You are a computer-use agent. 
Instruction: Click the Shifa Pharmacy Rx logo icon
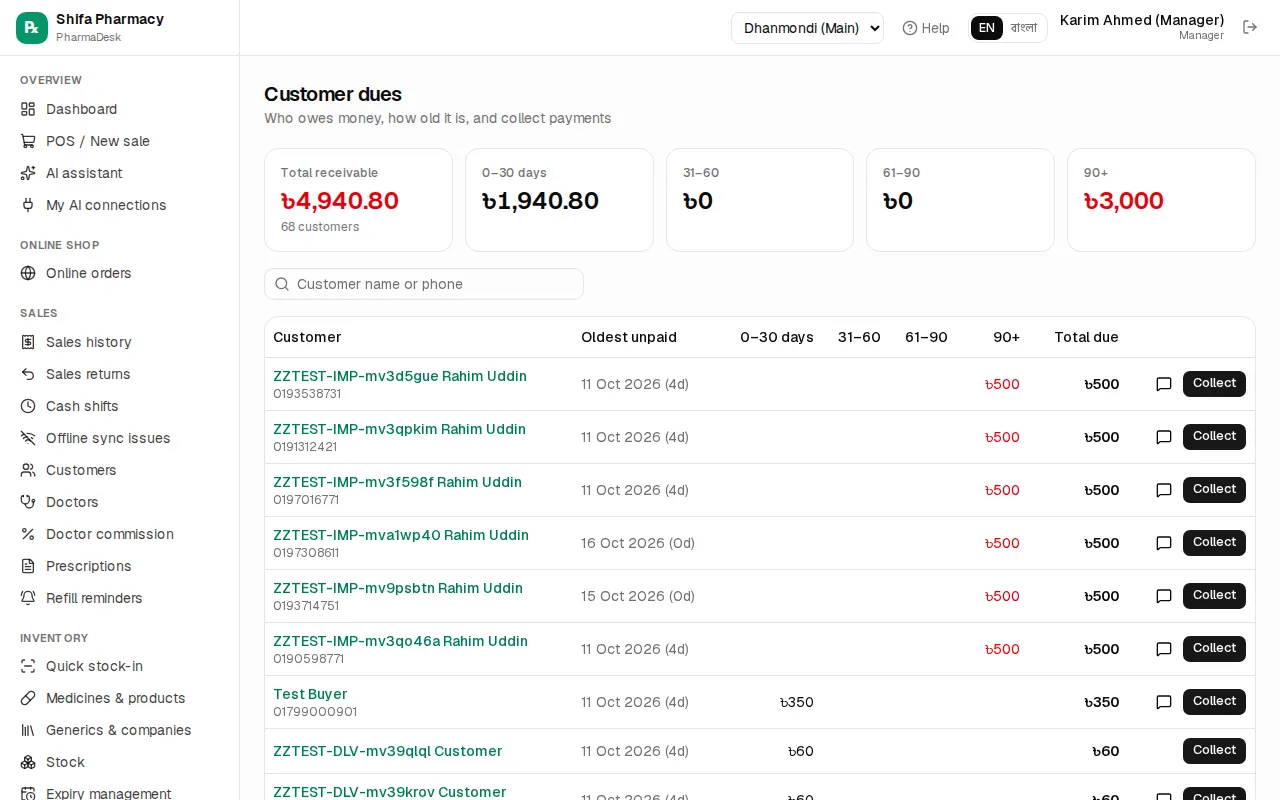[32, 28]
